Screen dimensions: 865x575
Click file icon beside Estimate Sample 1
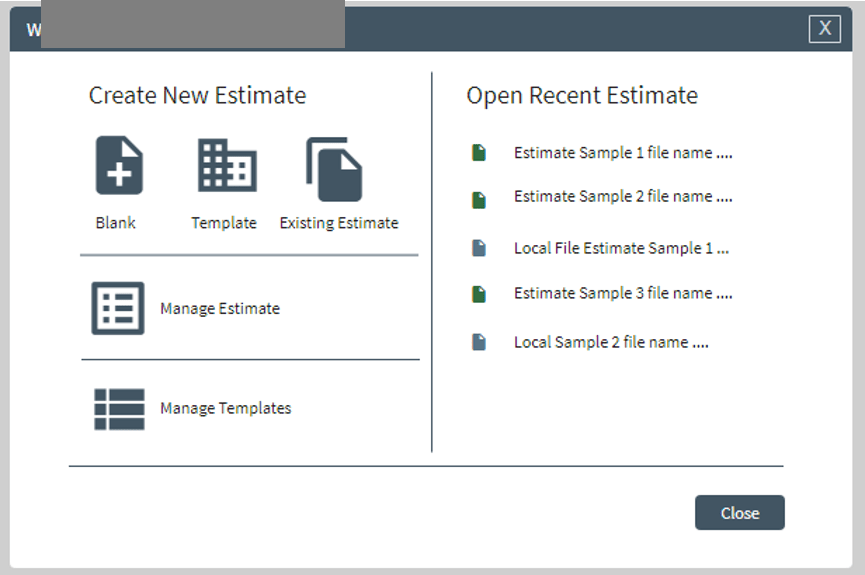[479, 153]
